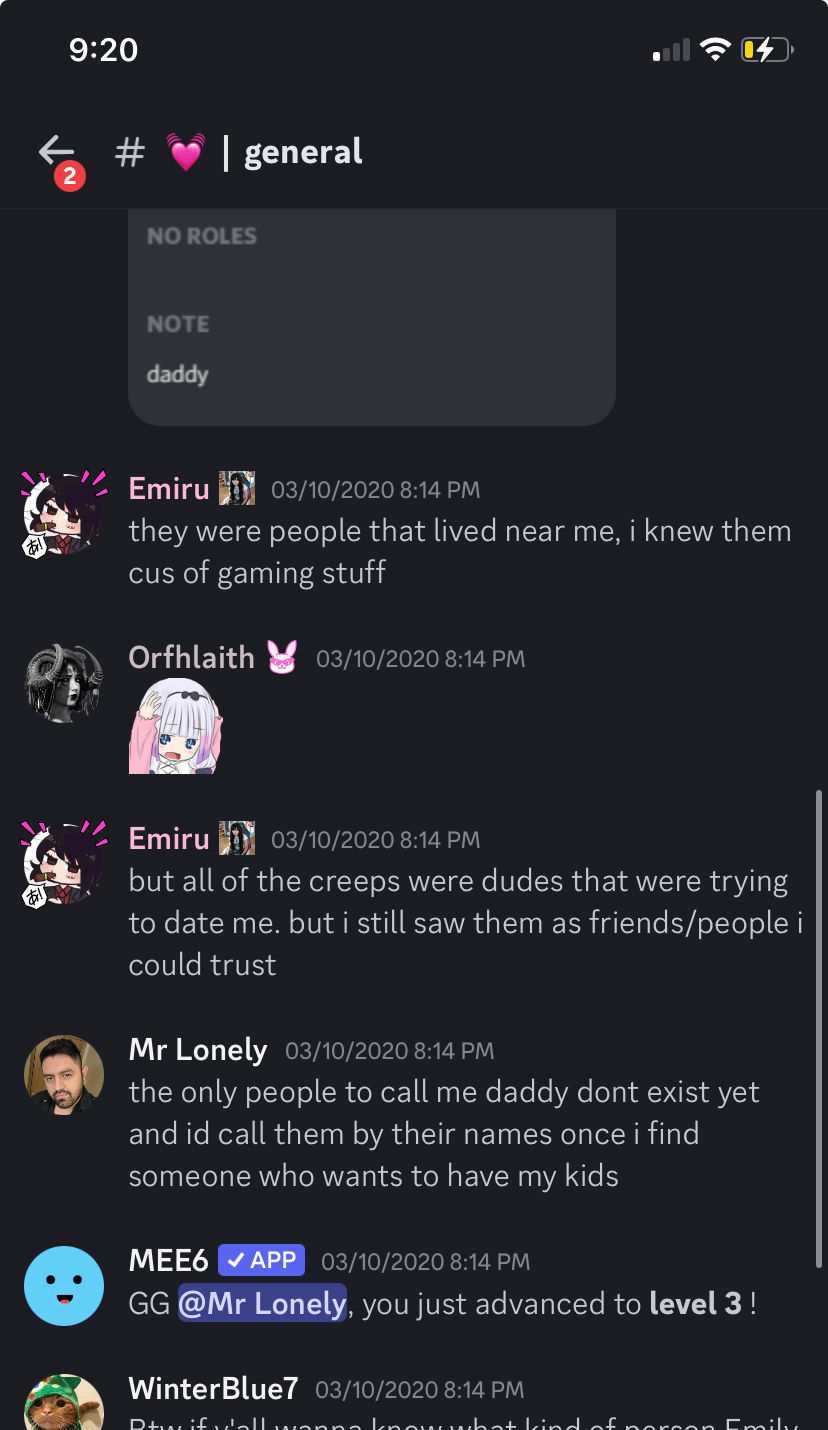Image resolution: width=828 pixels, height=1430 pixels.
Task: Tap WinterBlue7's cat avatar
Action: 64,1402
